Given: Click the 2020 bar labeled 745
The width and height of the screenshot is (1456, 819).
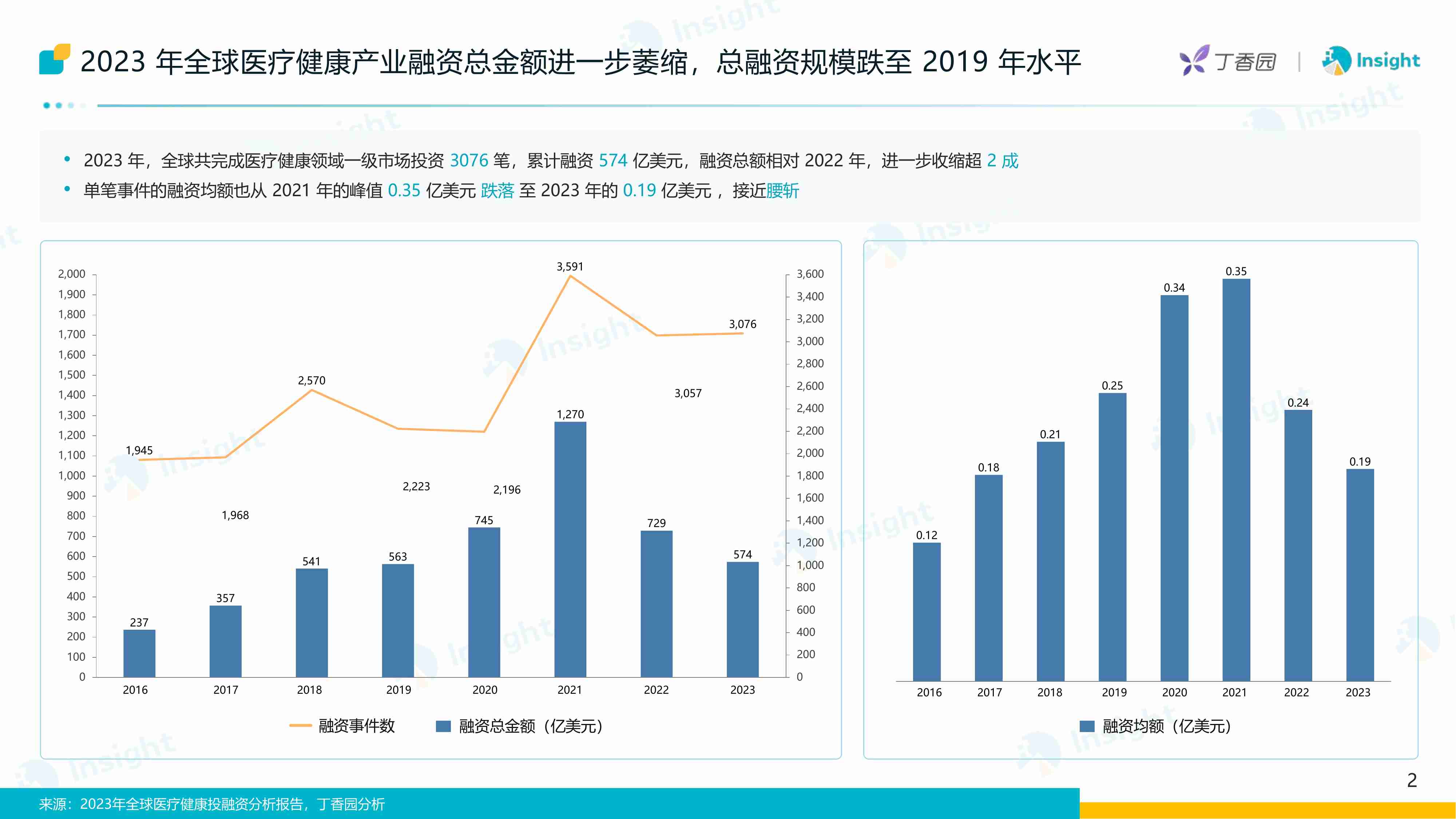Looking at the screenshot, I should [484, 602].
